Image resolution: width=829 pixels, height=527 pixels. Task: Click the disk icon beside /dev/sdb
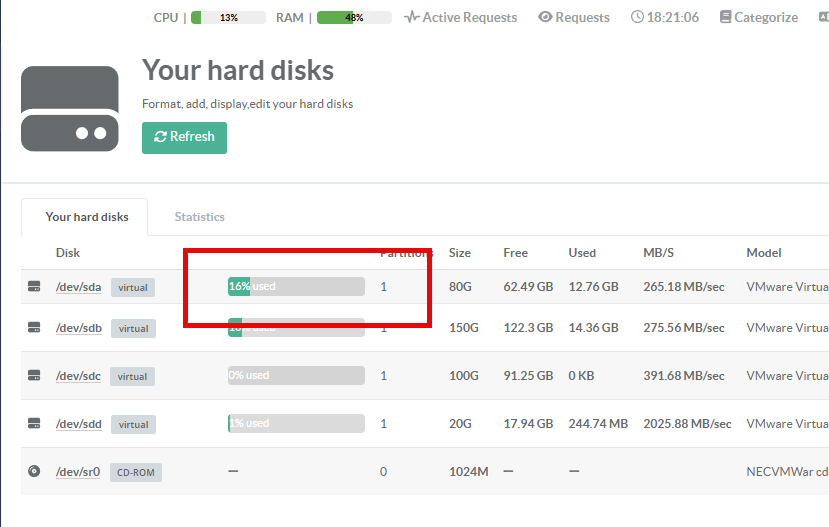click(x=34, y=328)
